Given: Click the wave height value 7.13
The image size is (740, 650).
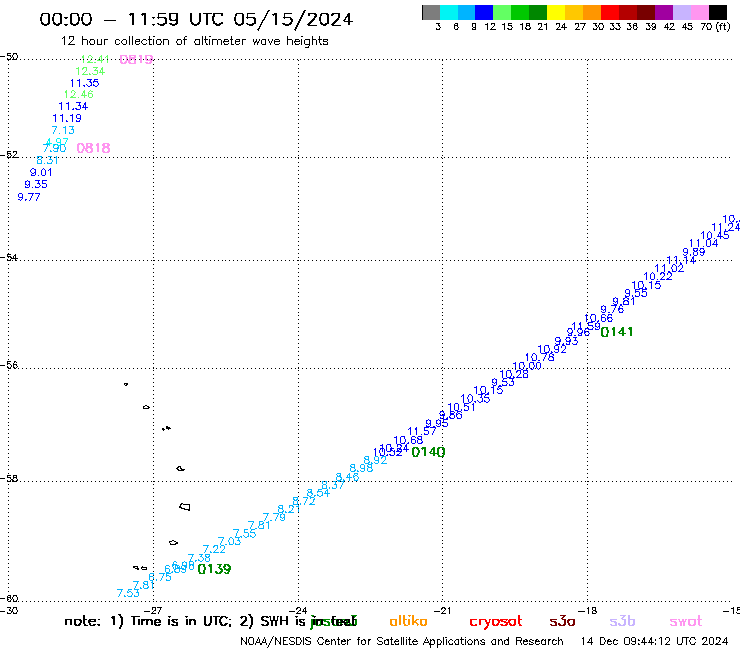Looking at the screenshot, I should [x=63, y=130].
